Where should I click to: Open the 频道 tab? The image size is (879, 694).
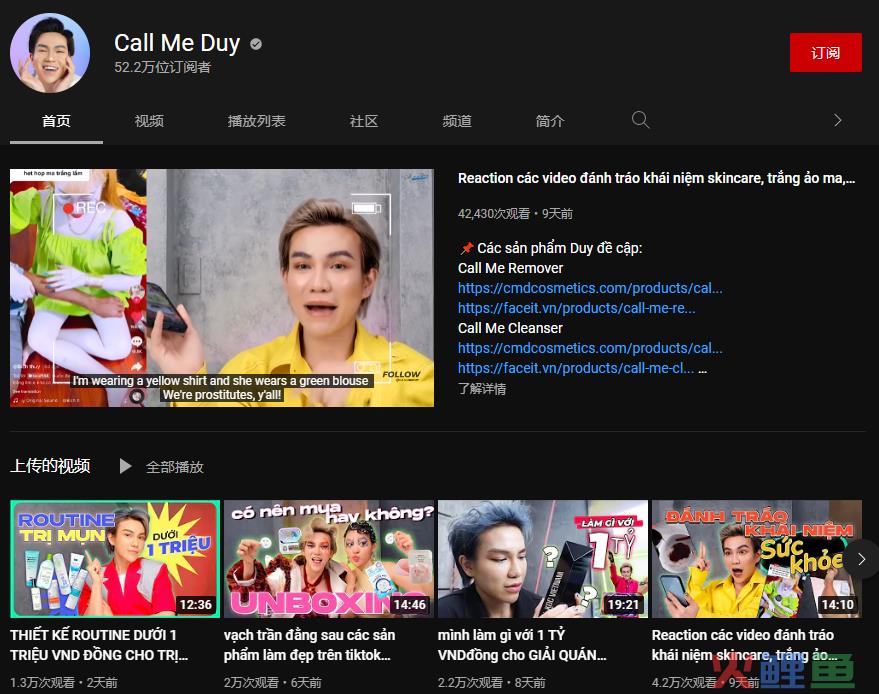point(457,121)
